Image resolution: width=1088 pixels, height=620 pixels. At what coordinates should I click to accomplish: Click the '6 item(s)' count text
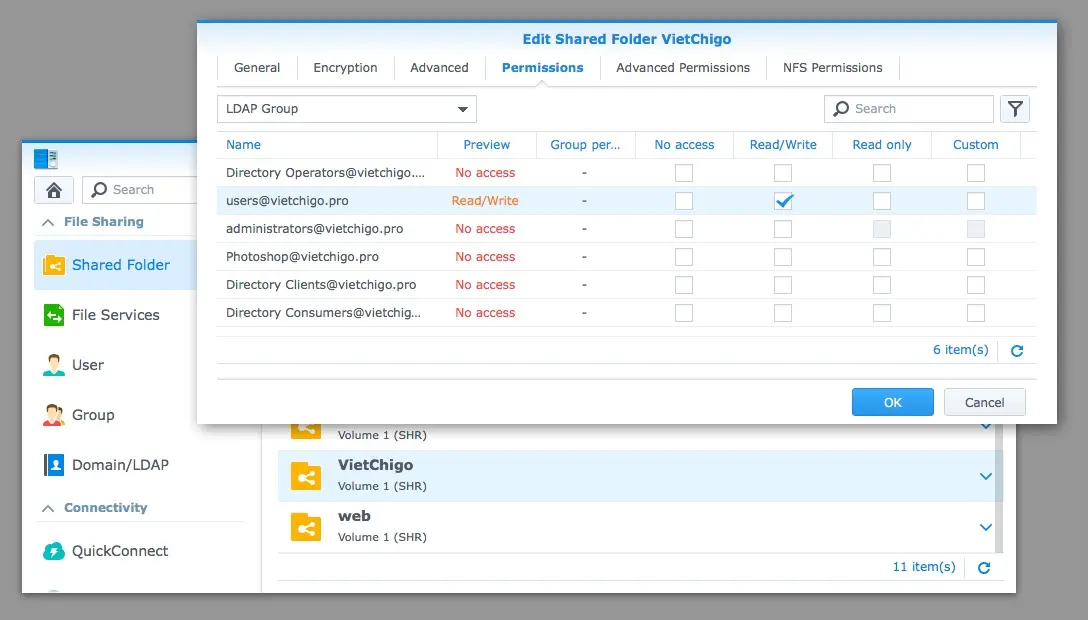[x=960, y=350]
